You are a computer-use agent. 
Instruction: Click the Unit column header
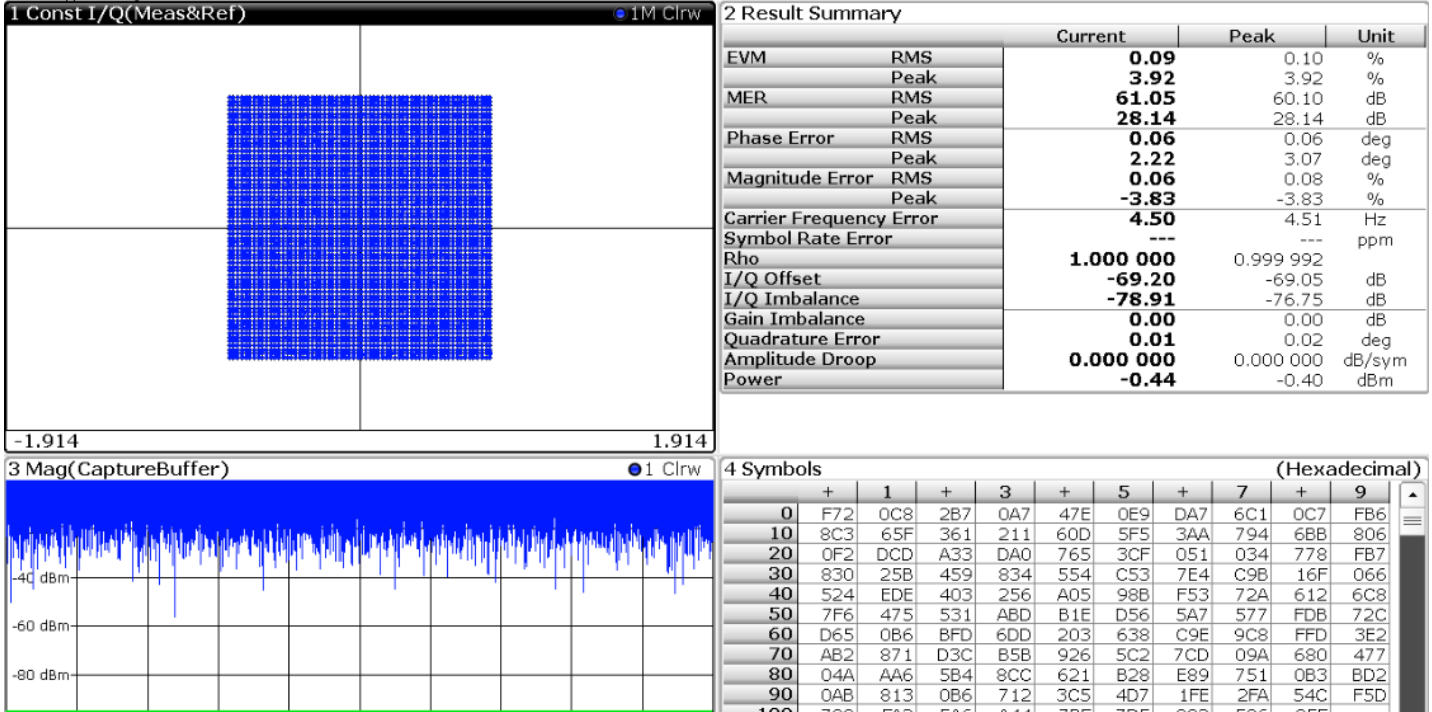1375,36
